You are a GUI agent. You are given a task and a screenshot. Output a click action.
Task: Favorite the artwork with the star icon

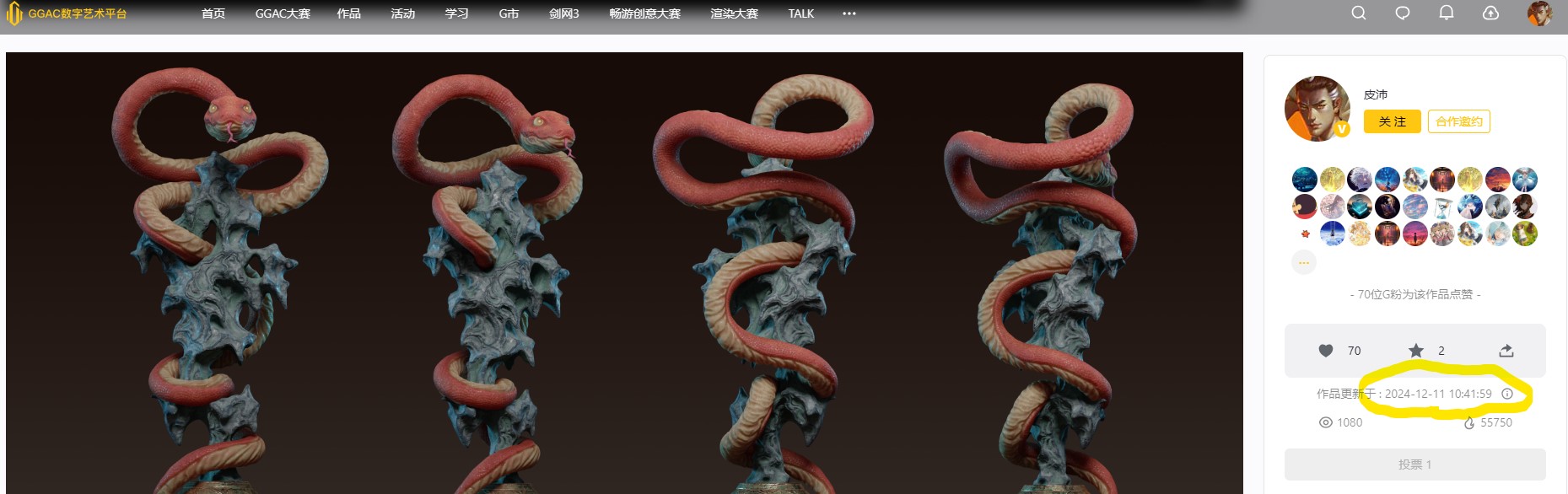[1416, 351]
